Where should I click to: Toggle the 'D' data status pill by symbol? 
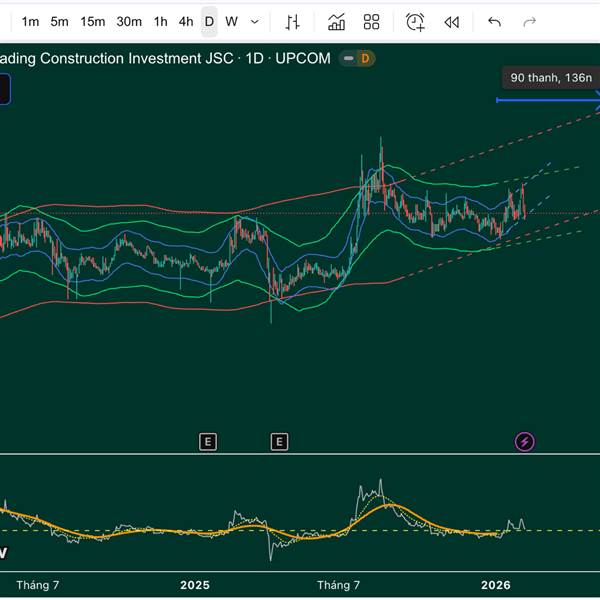[357, 58]
